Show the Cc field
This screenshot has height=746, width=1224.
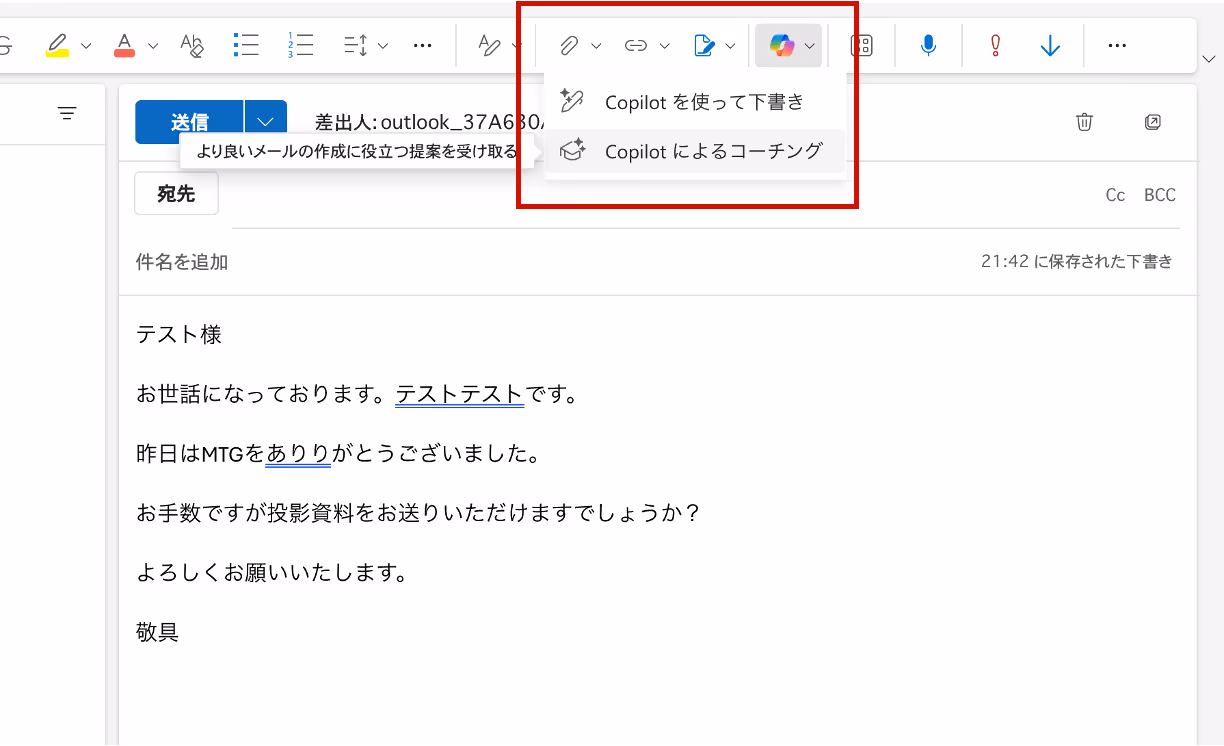(1115, 195)
